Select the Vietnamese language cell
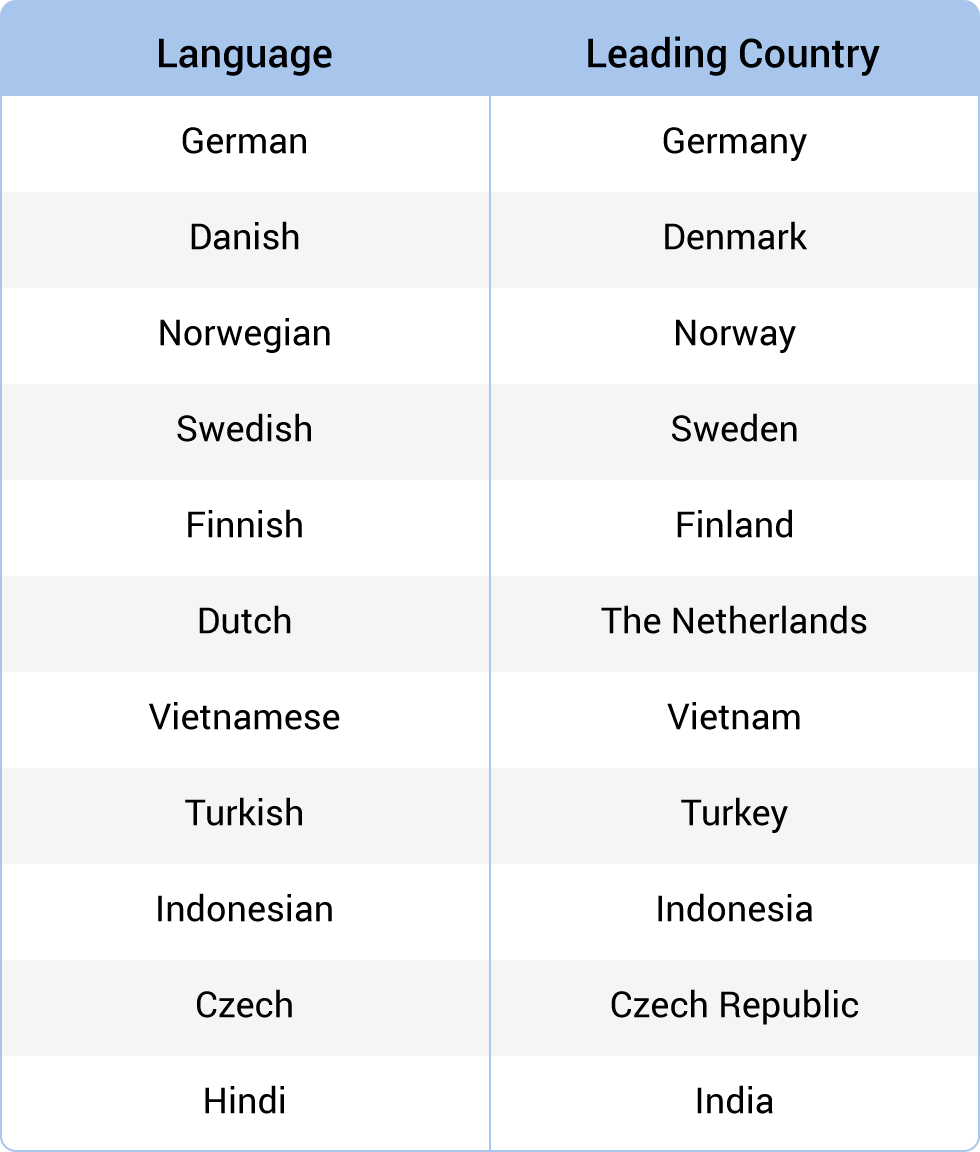980x1152 pixels. [x=244, y=717]
